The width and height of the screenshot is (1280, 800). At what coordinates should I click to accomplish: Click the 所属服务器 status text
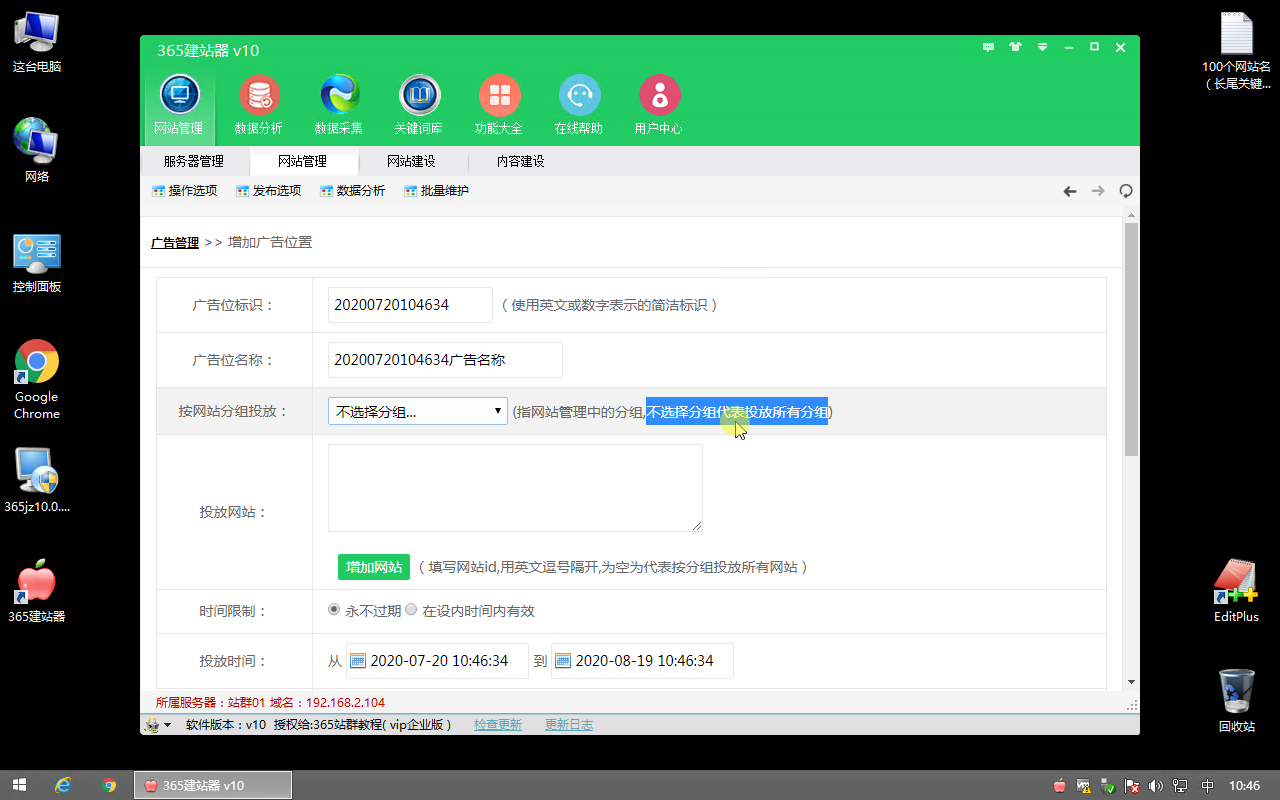270,702
